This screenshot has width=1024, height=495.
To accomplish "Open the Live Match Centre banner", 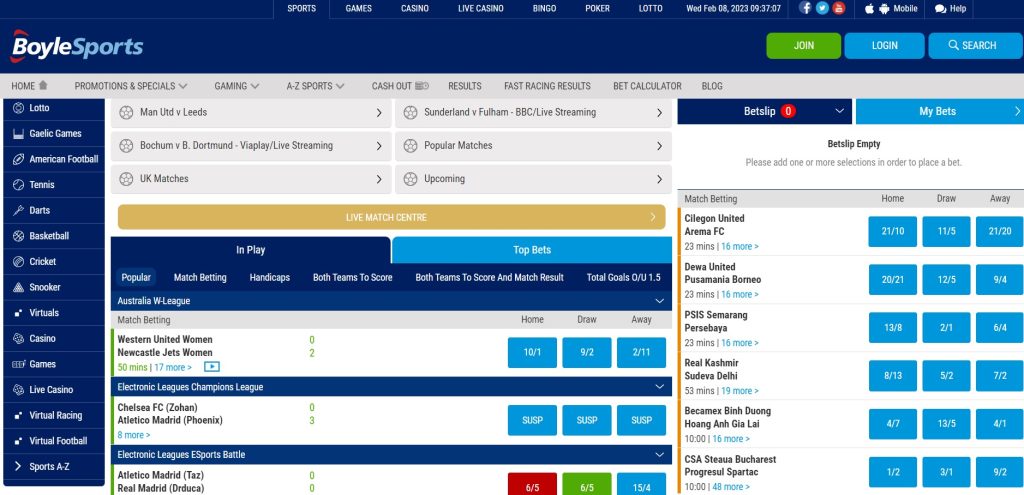I will pyautogui.click(x=391, y=217).
